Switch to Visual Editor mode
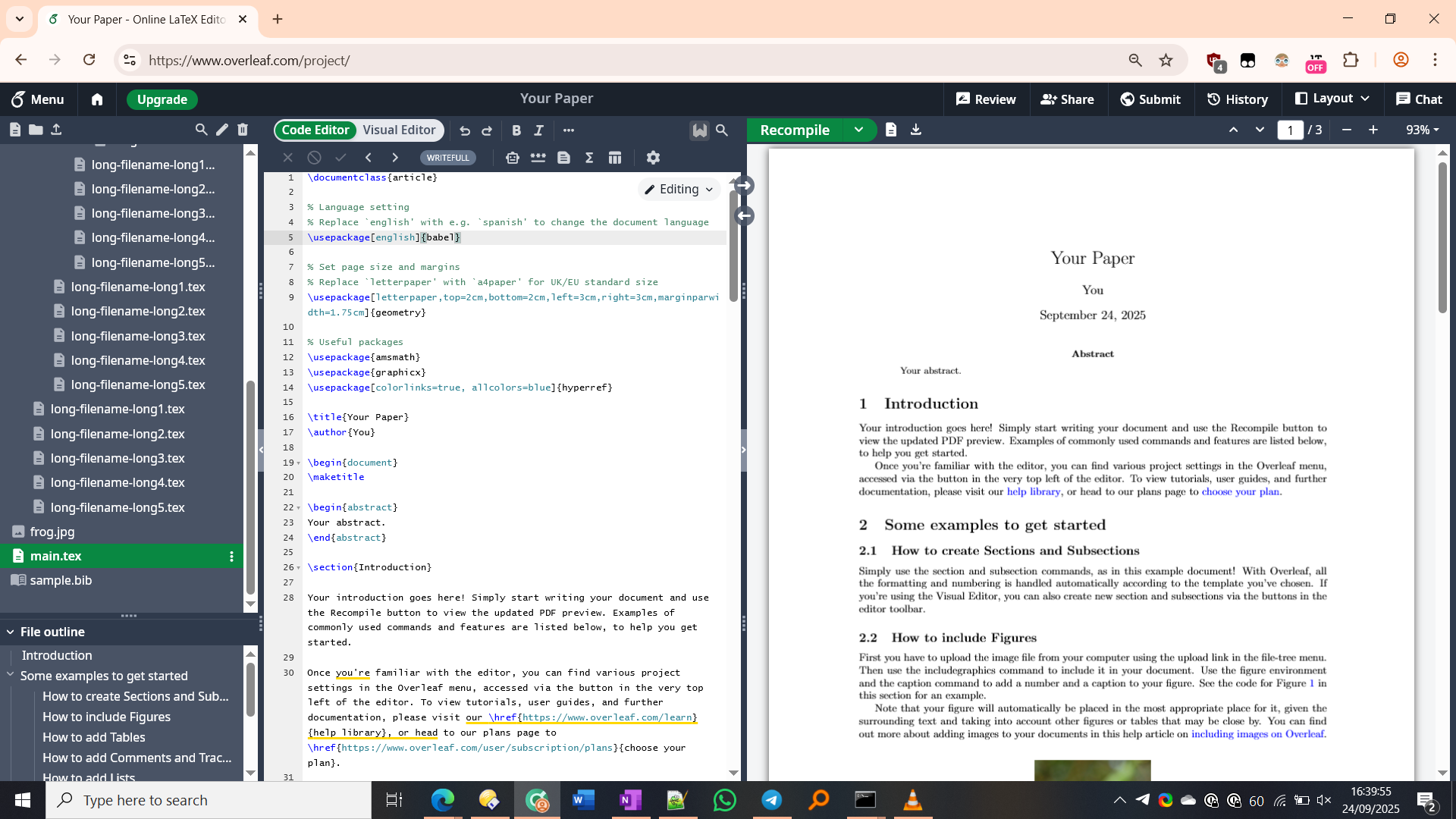Viewport: 1456px width, 819px height. (x=399, y=130)
